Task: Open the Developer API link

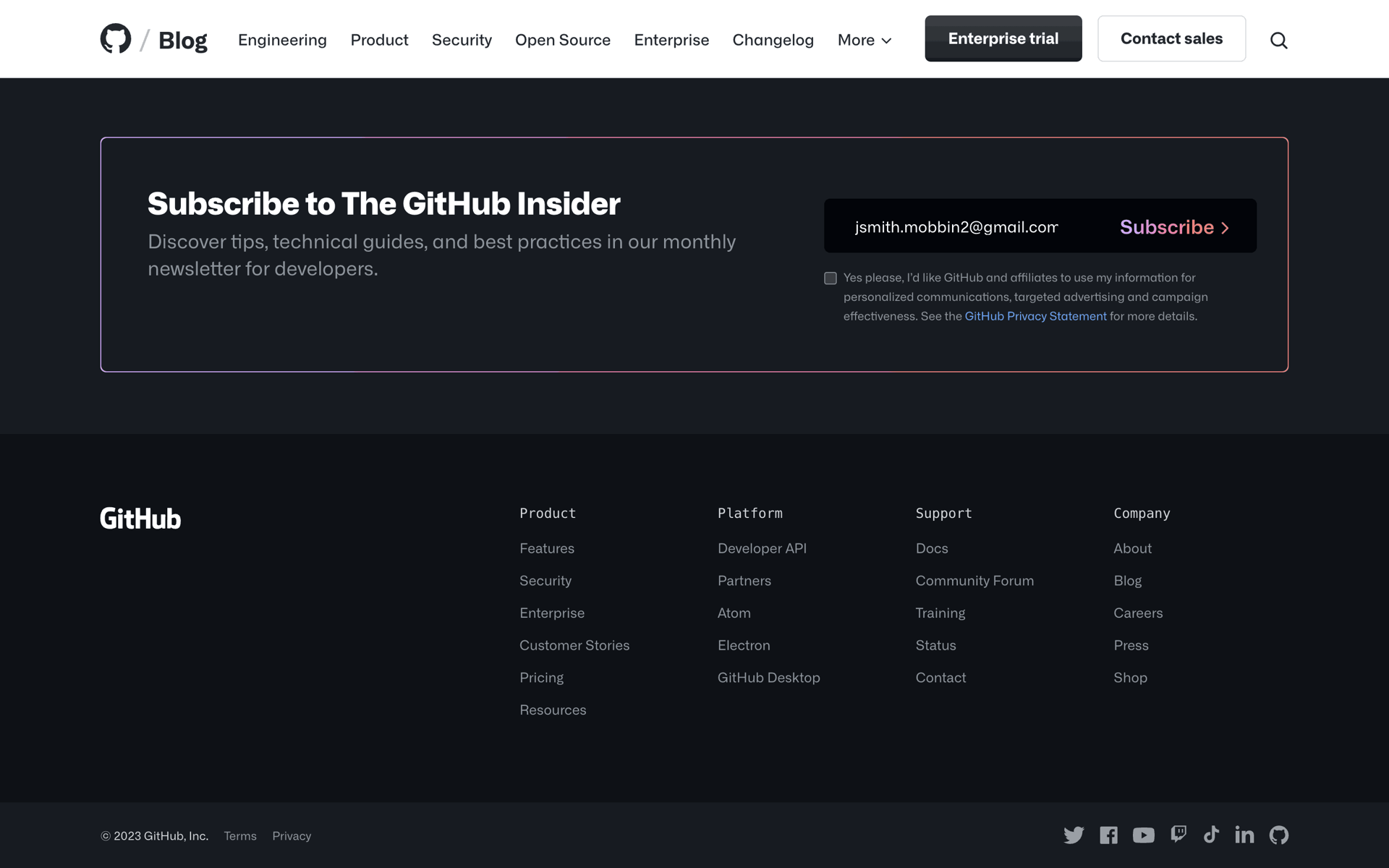Action: click(x=762, y=548)
